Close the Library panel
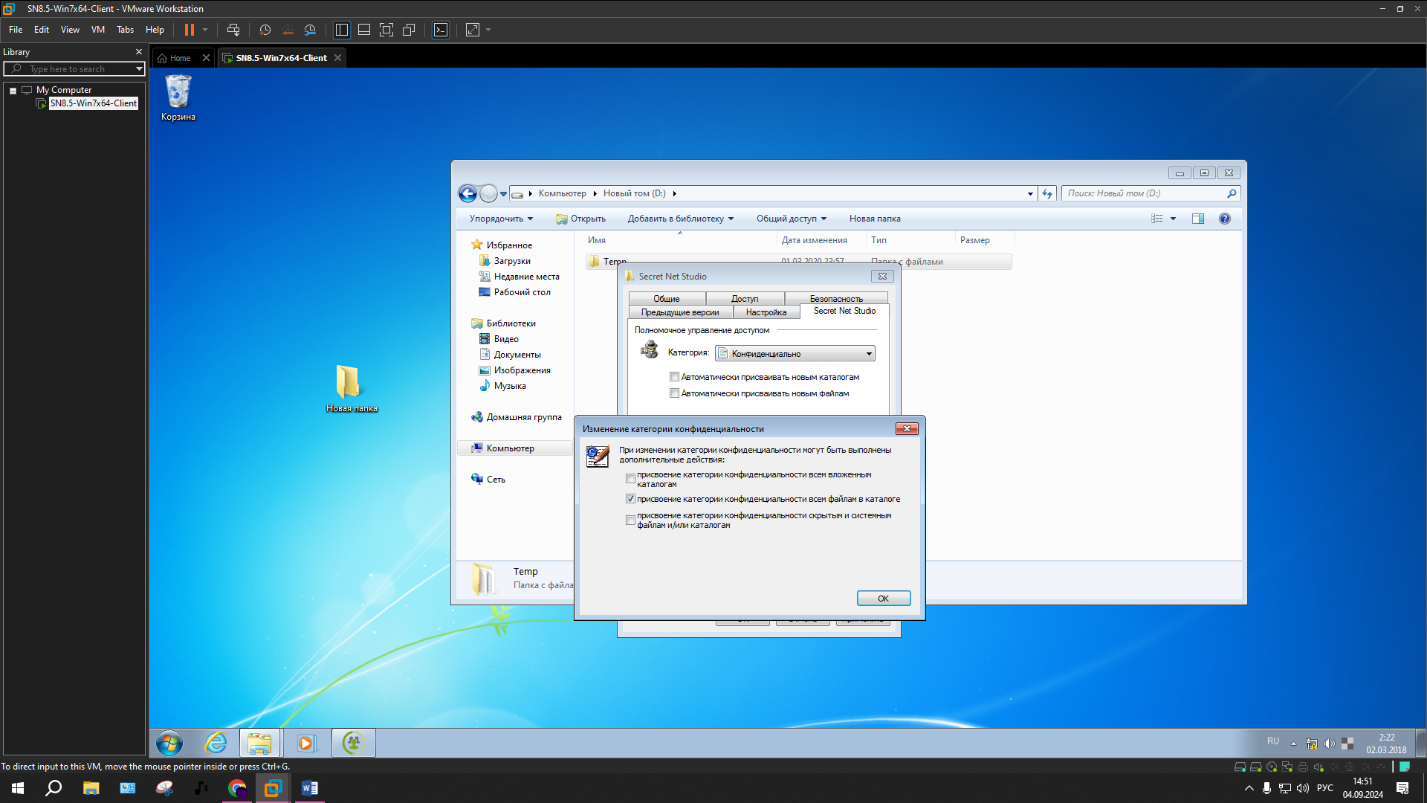The height and width of the screenshot is (803, 1427). 139,52
